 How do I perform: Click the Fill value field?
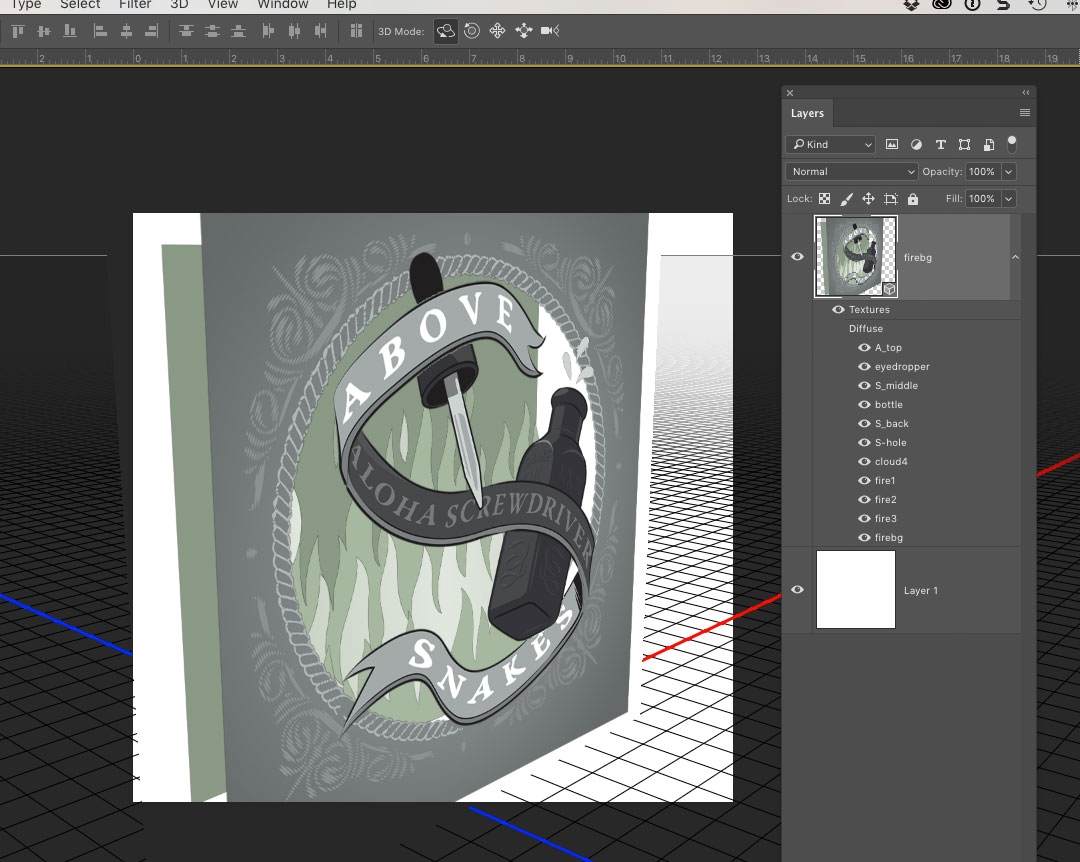coord(983,199)
